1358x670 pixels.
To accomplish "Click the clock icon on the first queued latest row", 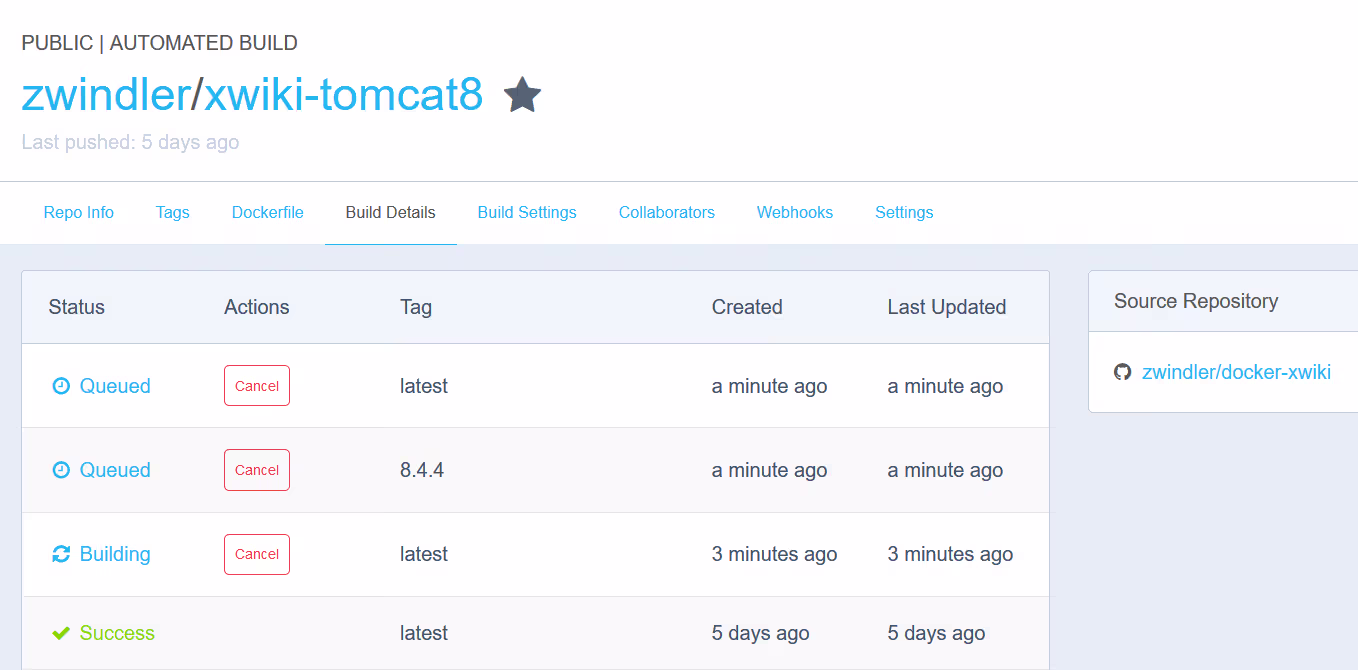I will [x=61, y=386].
